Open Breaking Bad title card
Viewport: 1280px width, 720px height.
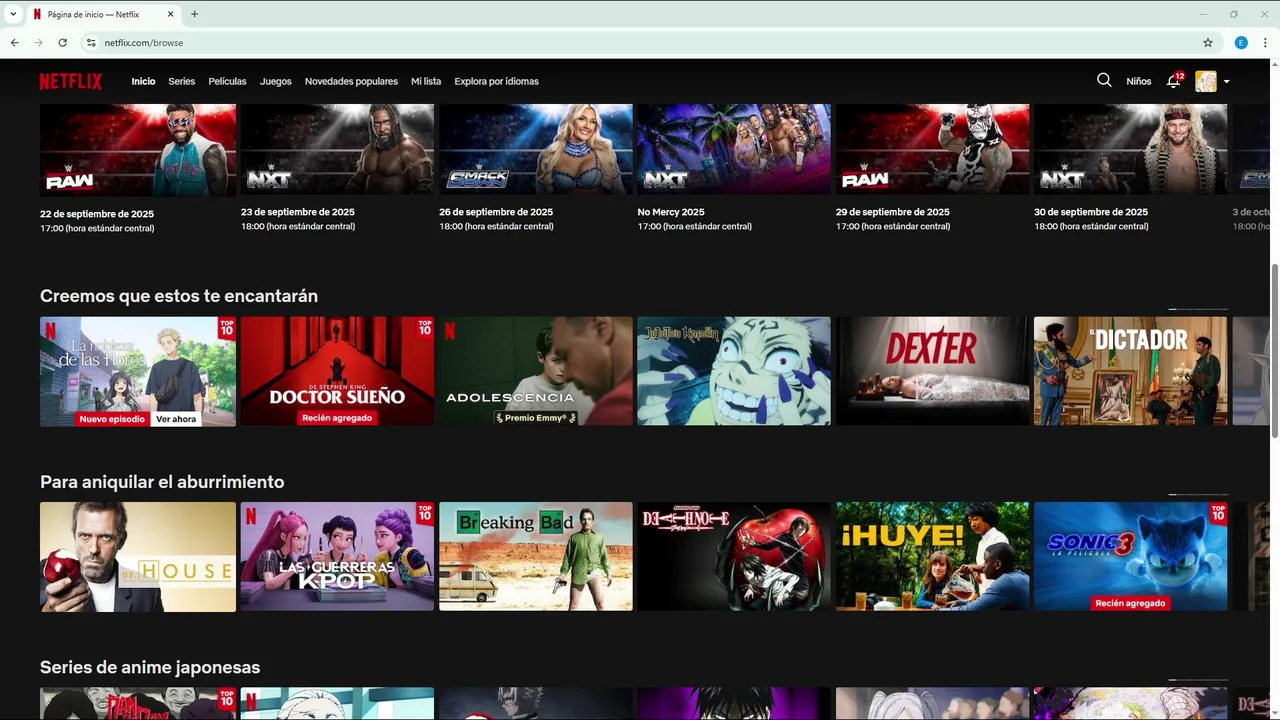pos(536,556)
